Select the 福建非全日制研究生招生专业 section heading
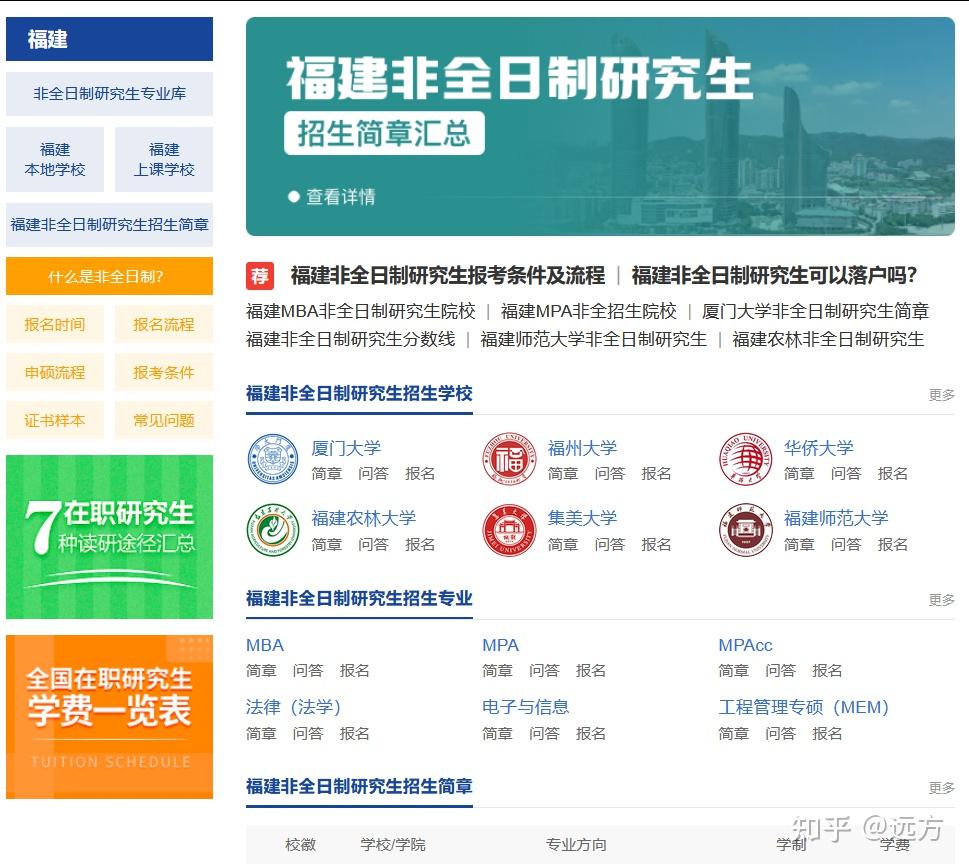The height and width of the screenshot is (868, 969). tap(359, 599)
